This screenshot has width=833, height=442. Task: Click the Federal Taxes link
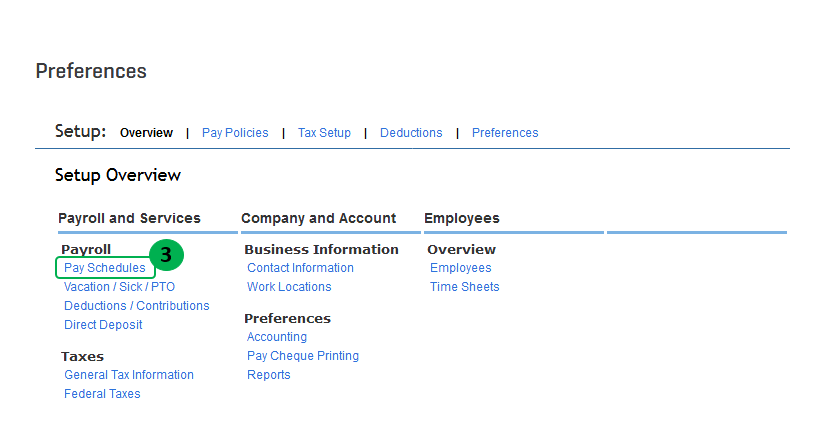102,394
